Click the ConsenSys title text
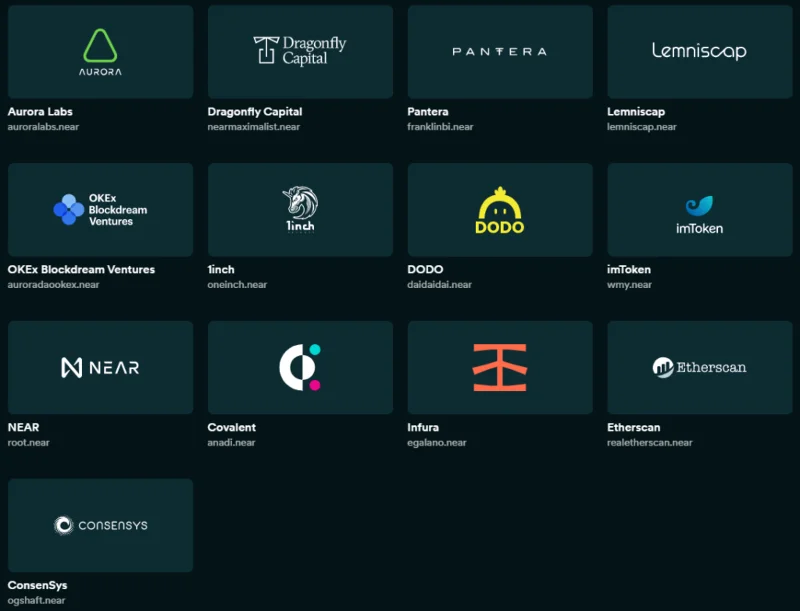This screenshot has width=800, height=611. (37, 585)
